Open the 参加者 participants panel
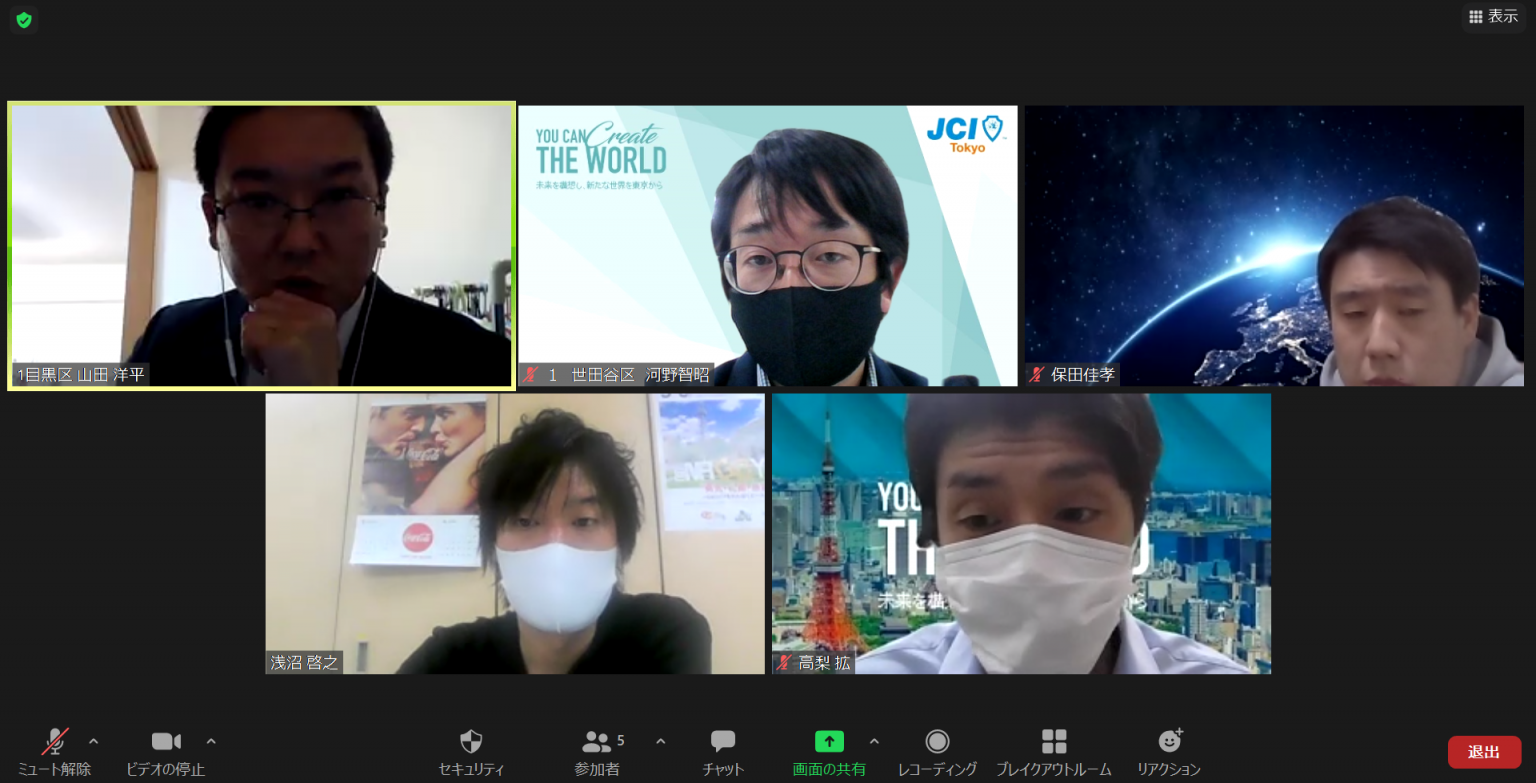This screenshot has width=1536, height=783. [x=597, y=742]
